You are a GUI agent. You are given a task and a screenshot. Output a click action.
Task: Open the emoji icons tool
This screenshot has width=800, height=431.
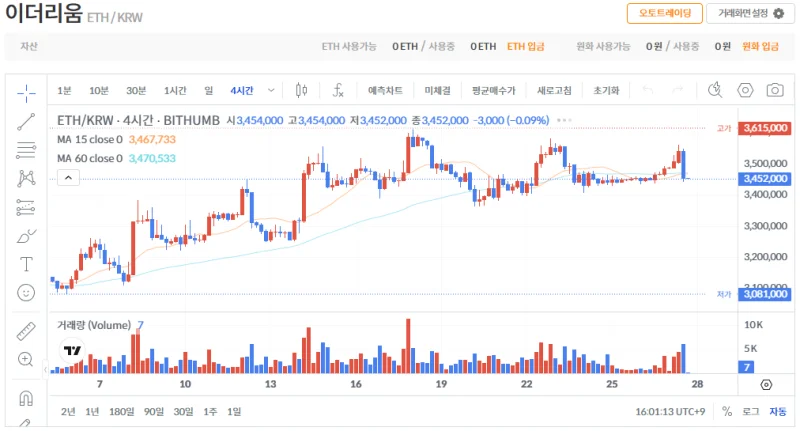click(x=26, y=293)
